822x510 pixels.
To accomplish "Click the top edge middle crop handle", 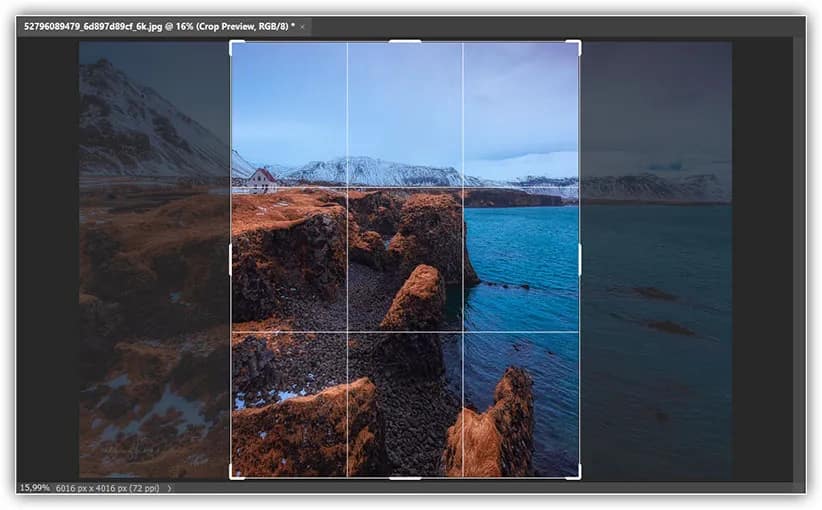I will pyautogui.click(x=405, y=41).
